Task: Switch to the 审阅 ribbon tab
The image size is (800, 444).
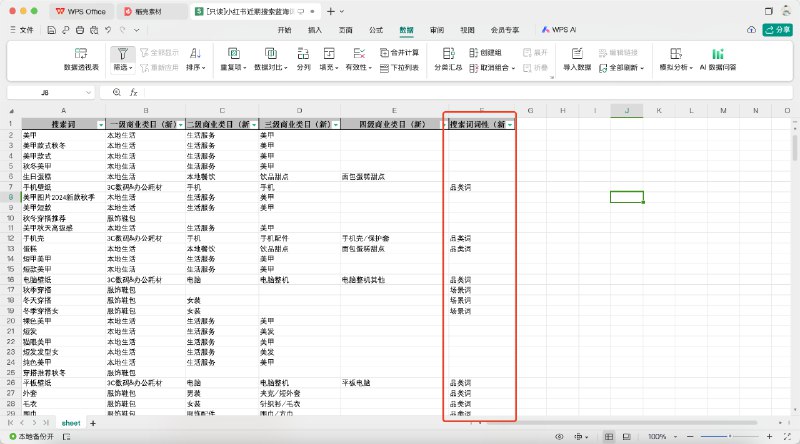Action: (437, 30)
